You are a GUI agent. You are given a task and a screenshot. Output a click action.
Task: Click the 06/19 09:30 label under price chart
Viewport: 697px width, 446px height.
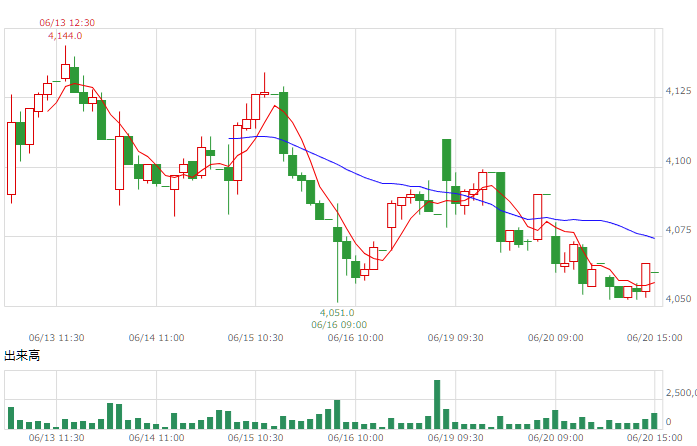pyautogui.click(x=455, y=338)
